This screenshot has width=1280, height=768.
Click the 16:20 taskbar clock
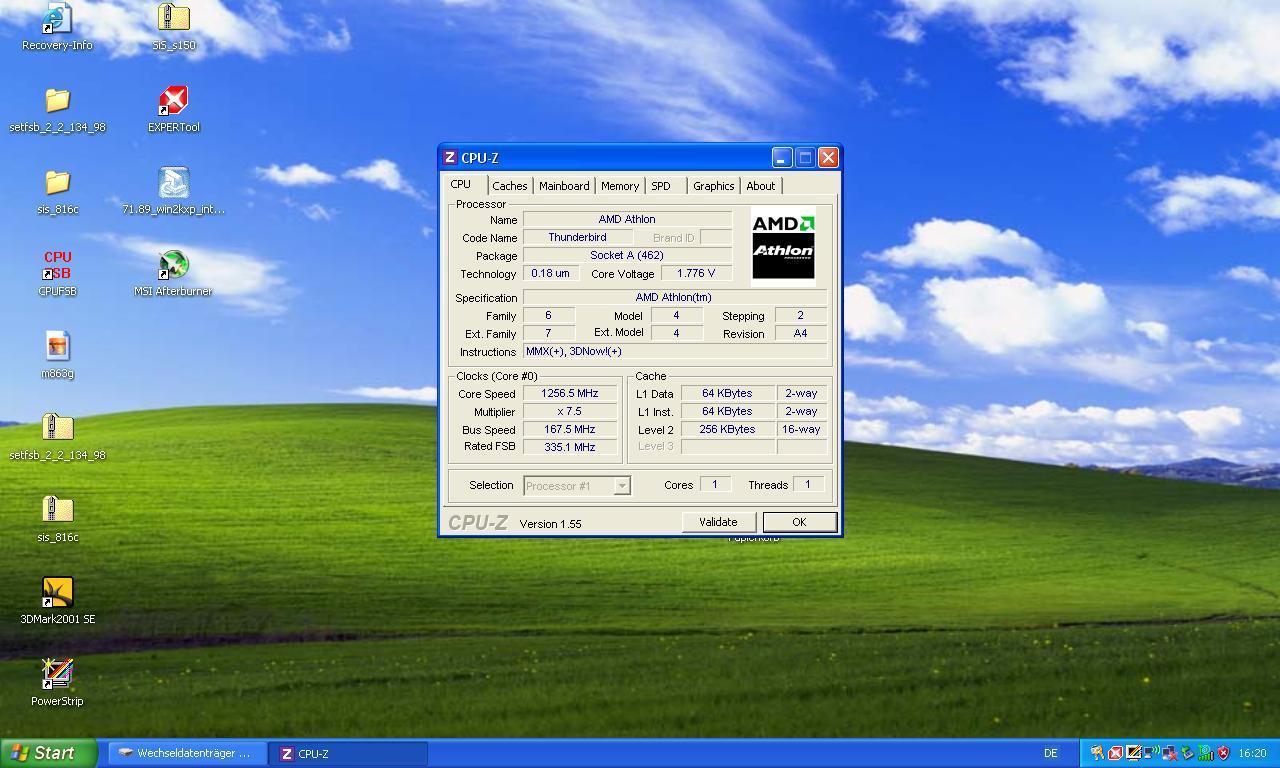pyautogui.click(x=1252, y=753)
